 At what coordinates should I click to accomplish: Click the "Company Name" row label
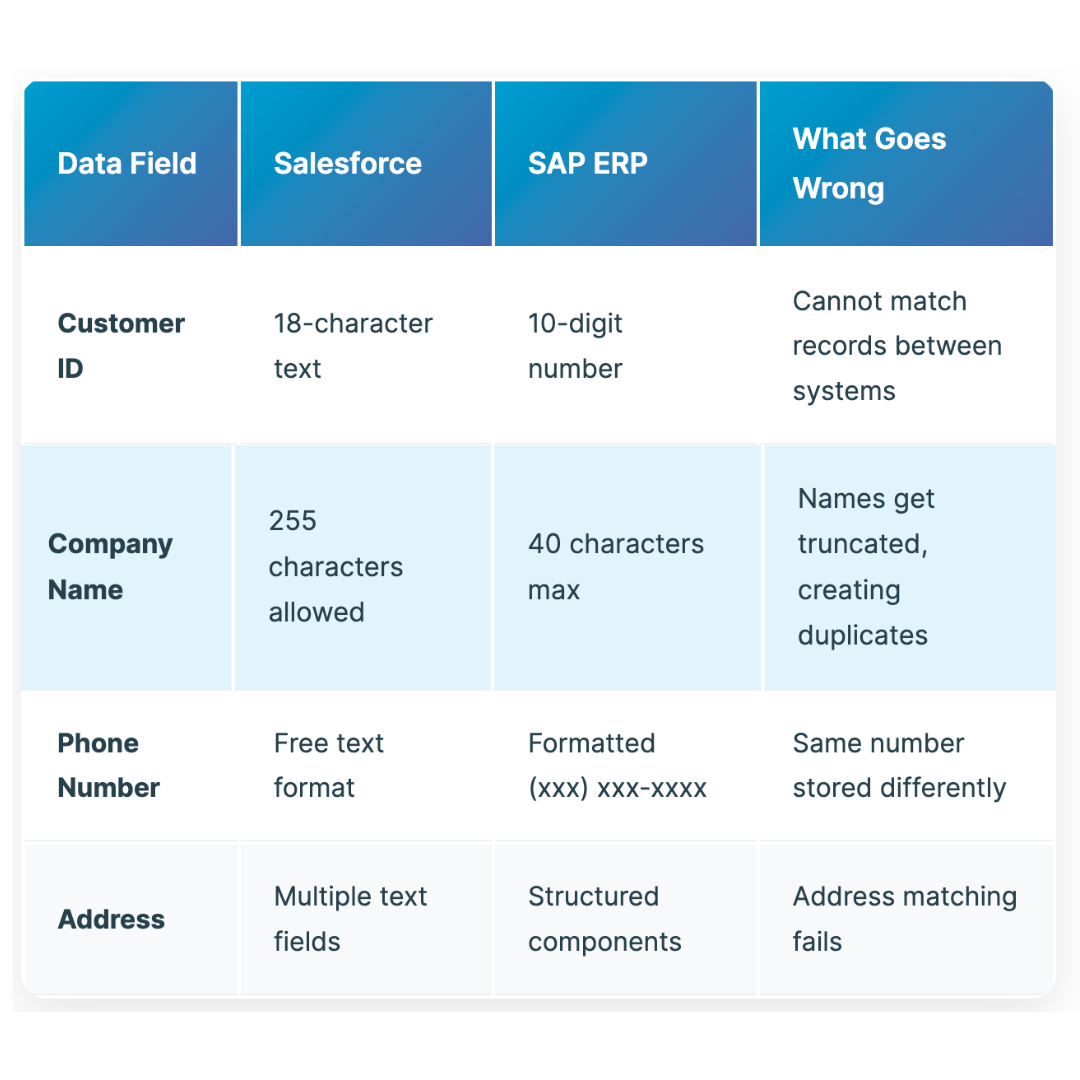tap(110, 567)
